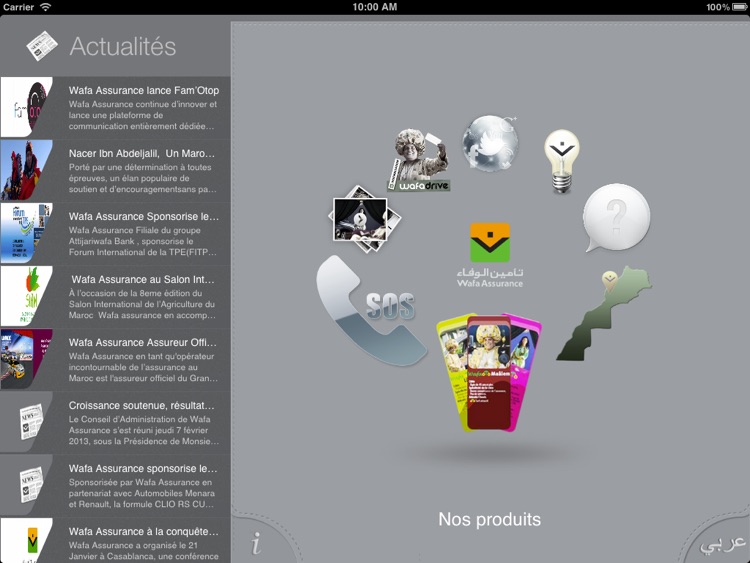
Task: Tap the Actualités newspaper header icon
Action: (x=42, y=46)
